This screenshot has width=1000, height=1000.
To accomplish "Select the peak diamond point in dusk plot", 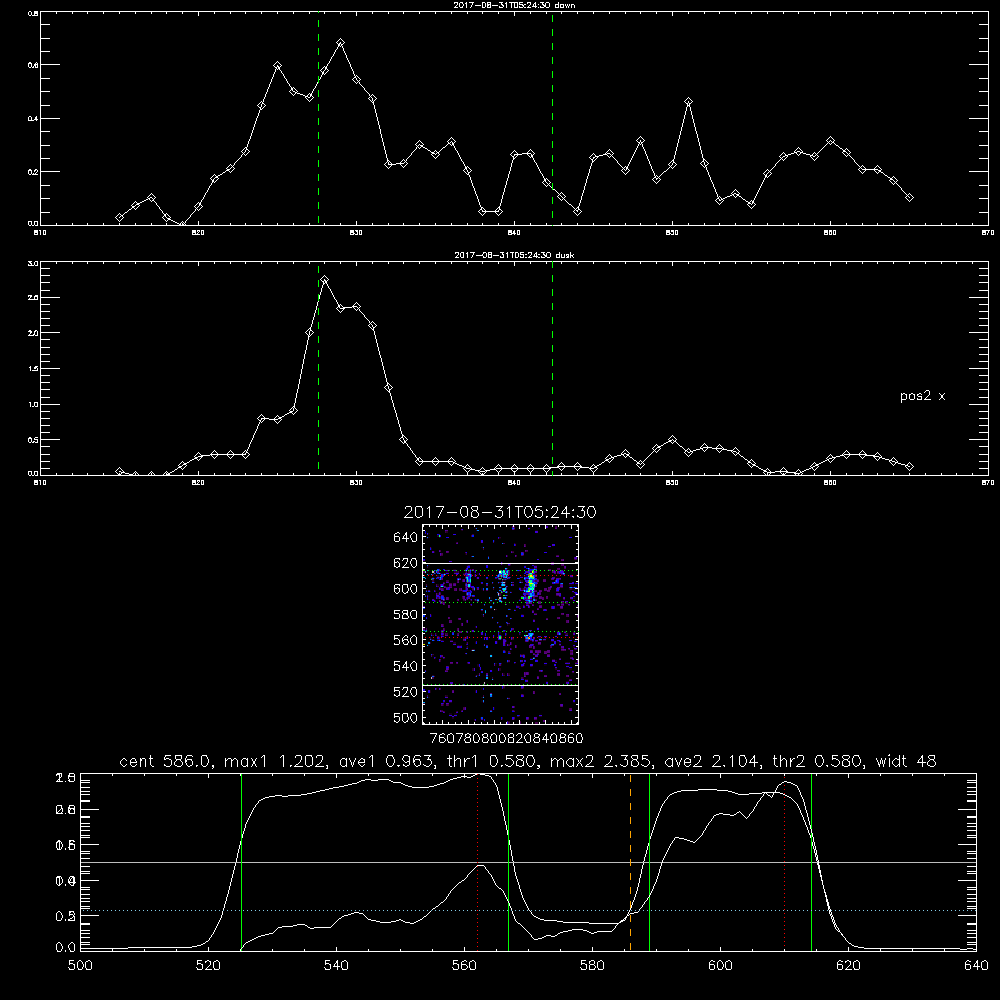I will coord(325,279).
